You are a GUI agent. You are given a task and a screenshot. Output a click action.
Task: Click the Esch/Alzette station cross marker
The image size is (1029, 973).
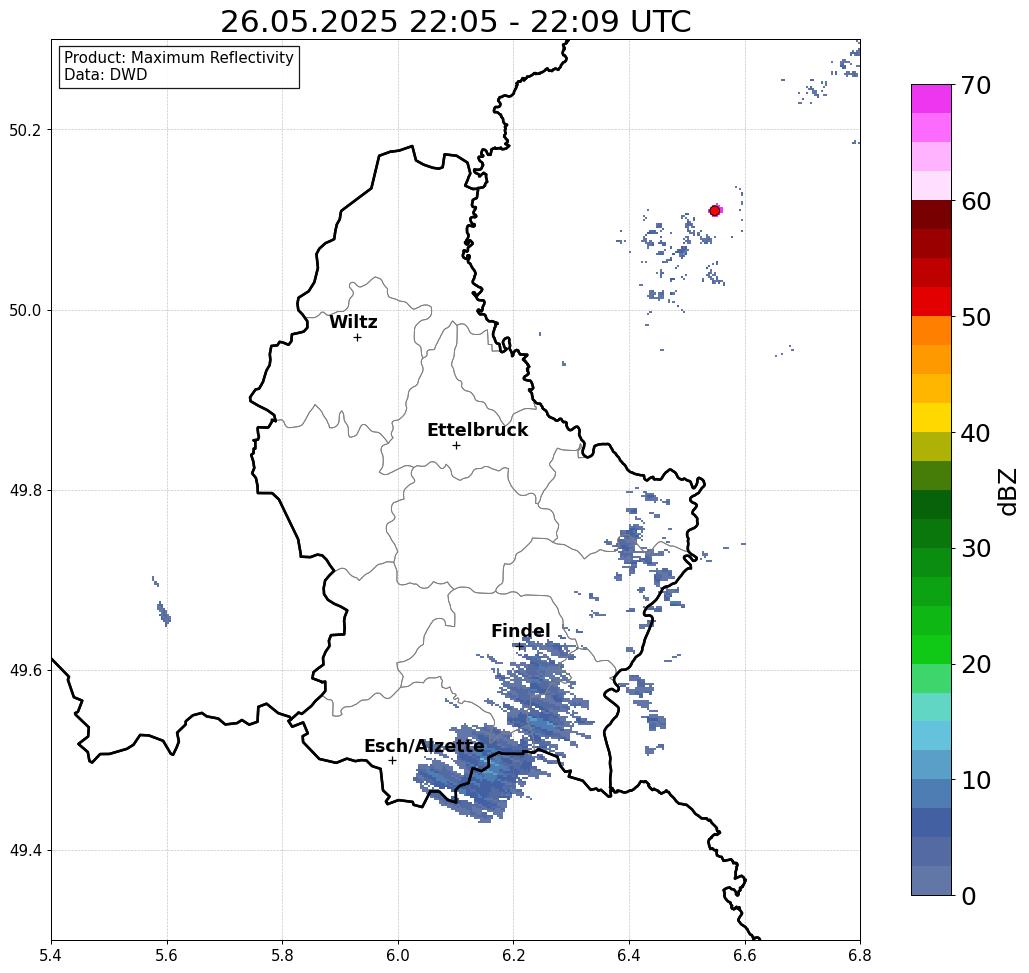pyautogui.click(x=392, y=760)
